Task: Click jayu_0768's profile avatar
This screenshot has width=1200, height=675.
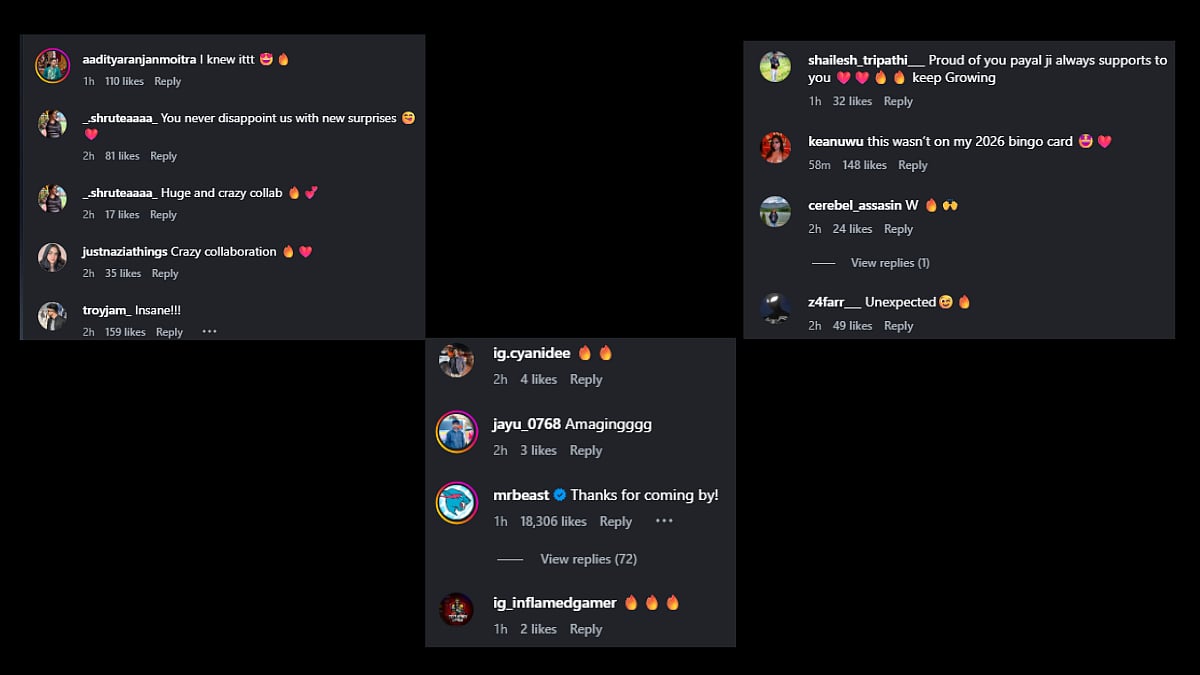Action: point(456,432)
